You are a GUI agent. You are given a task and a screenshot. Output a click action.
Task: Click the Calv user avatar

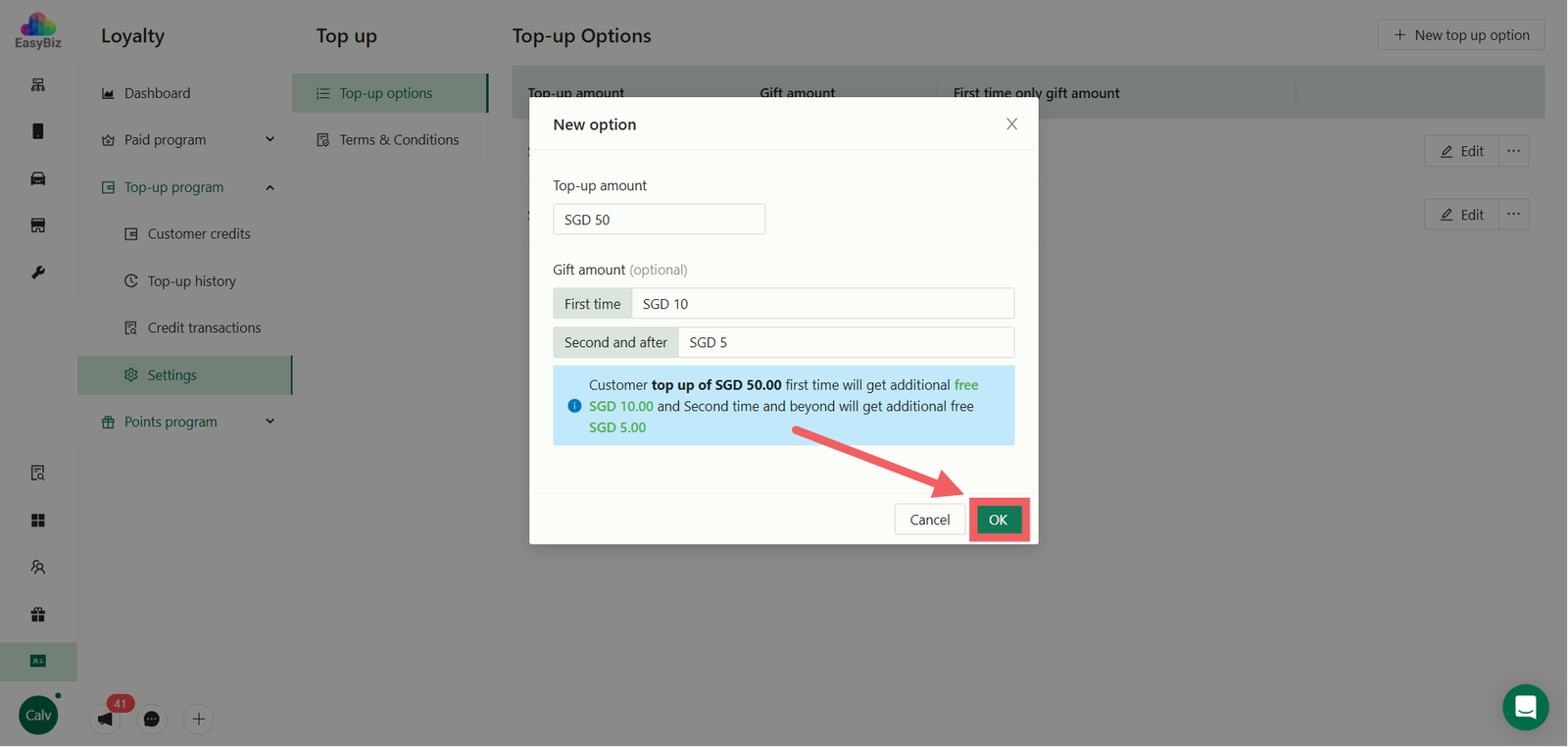[x=38, y=716]
